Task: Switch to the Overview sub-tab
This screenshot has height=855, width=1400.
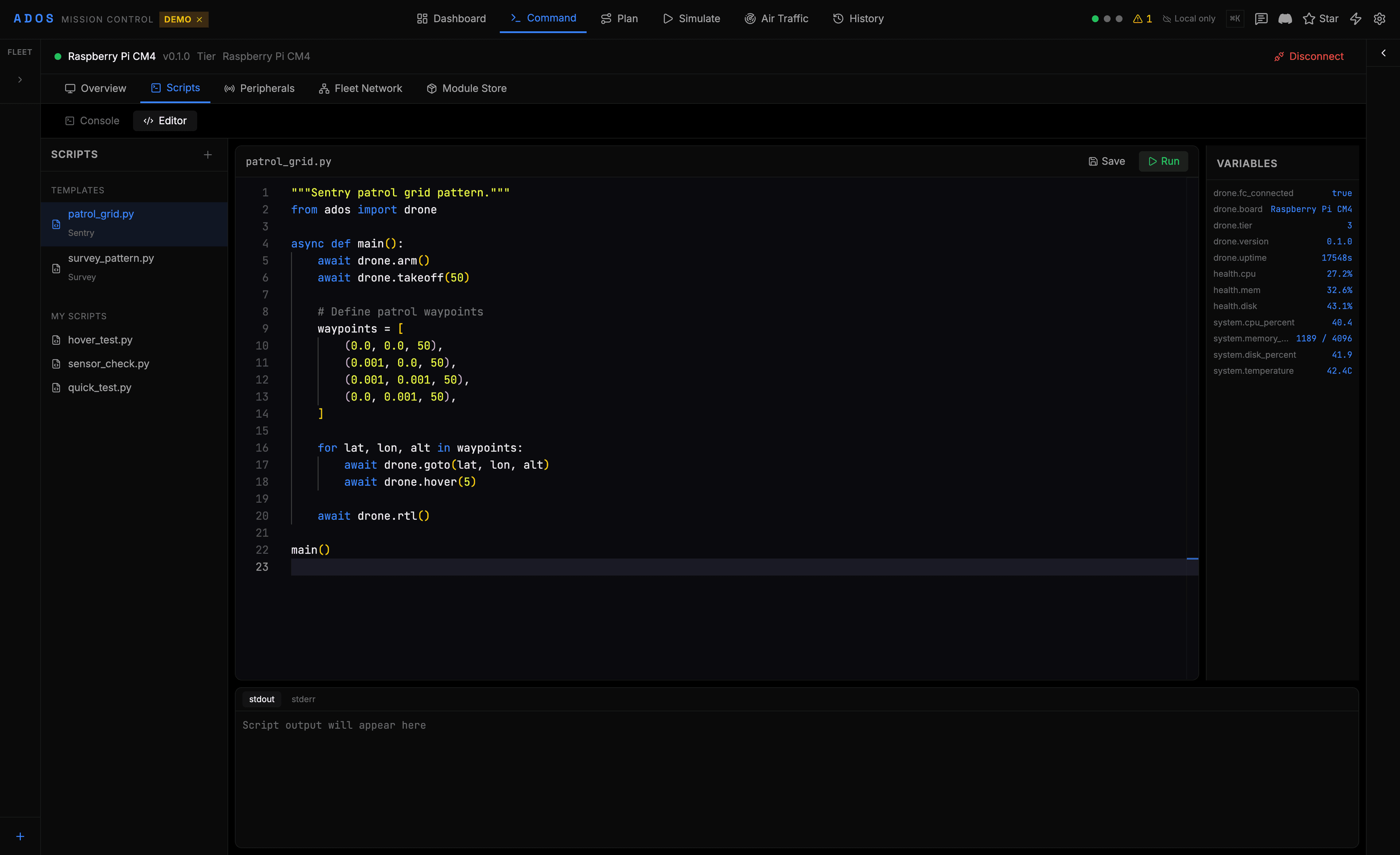Action: [96, 88]
